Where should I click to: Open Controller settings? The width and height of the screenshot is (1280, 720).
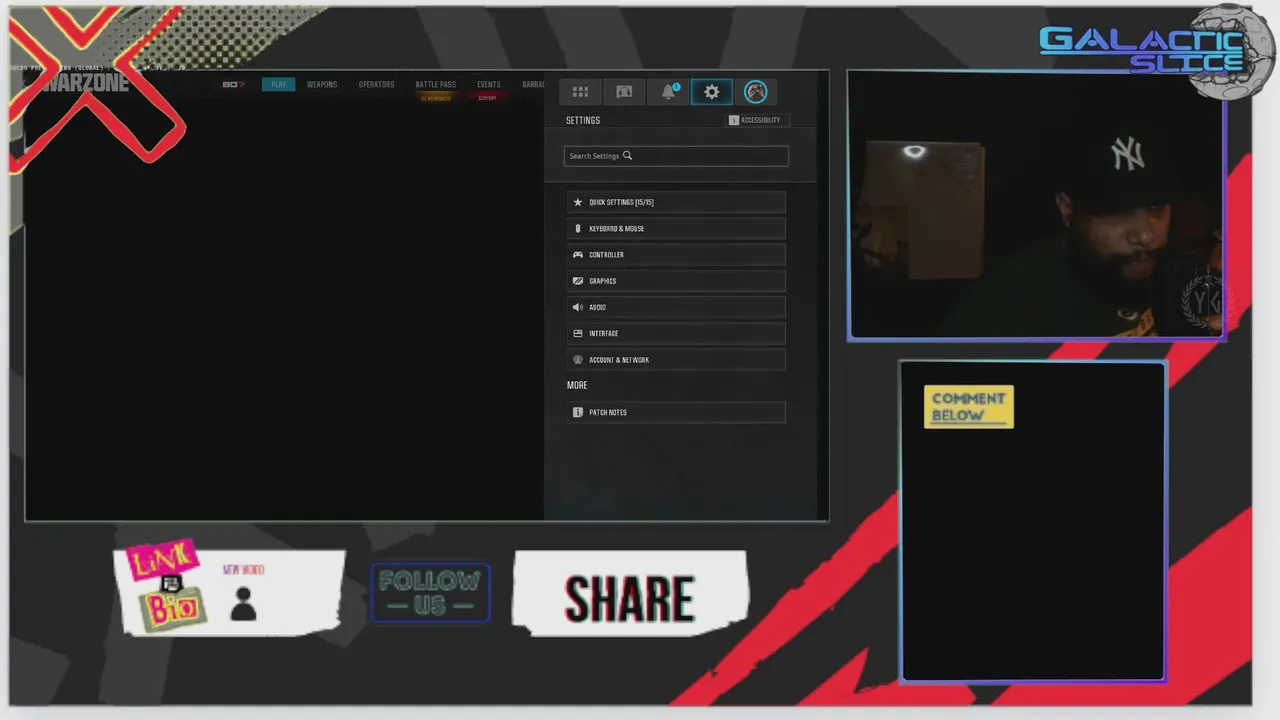tap(676, 255)
